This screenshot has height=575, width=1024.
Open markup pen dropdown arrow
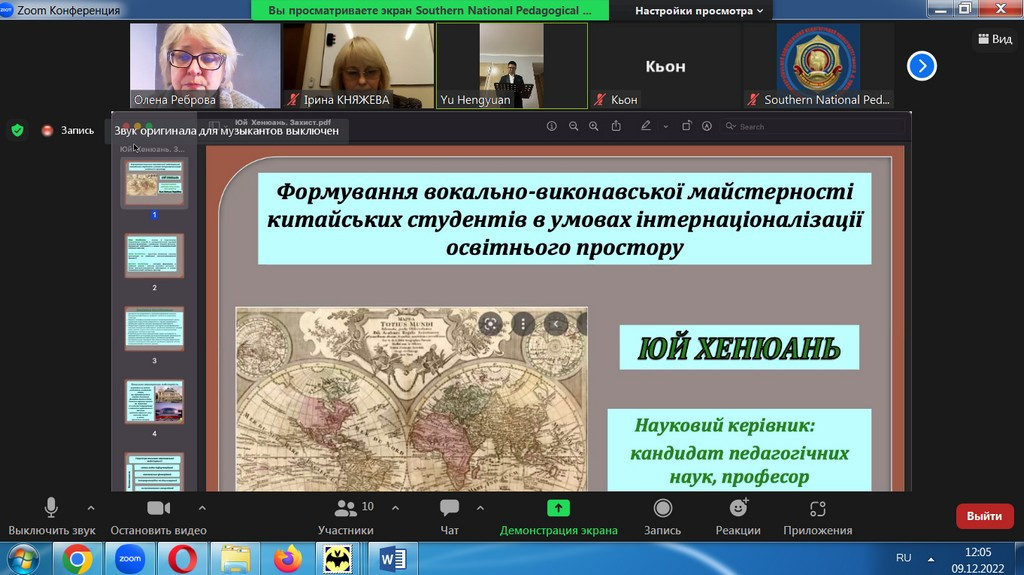click(x=665, y=127)
